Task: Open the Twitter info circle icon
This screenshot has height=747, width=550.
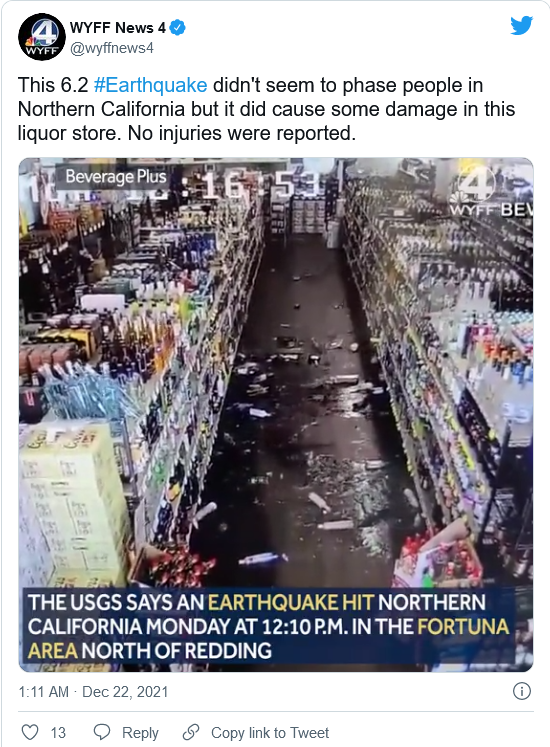Action: tap(522, 691)
